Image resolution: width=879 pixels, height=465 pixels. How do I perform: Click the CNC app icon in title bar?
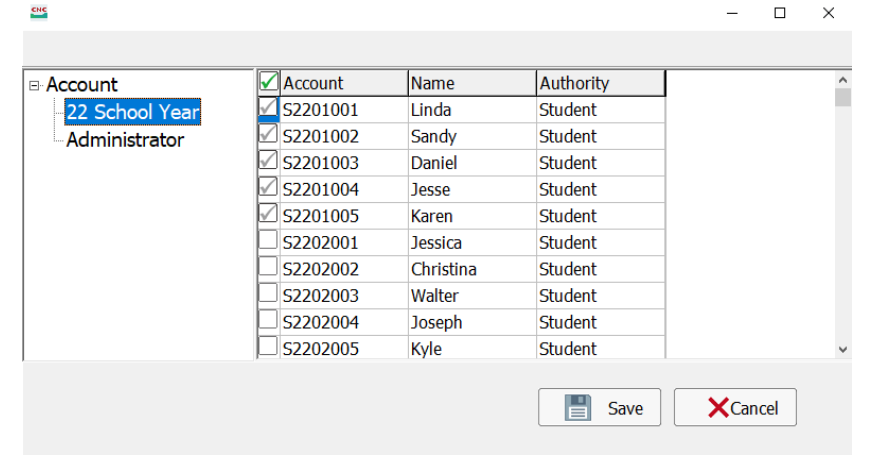tap(39, 12)
